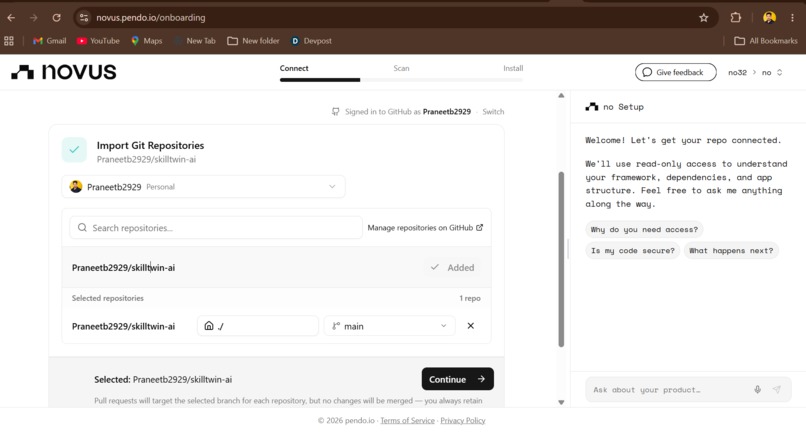Click 'Why do you need access?' suggestion
The height and width of the screenshot is (432, 806).
(644, 229)
